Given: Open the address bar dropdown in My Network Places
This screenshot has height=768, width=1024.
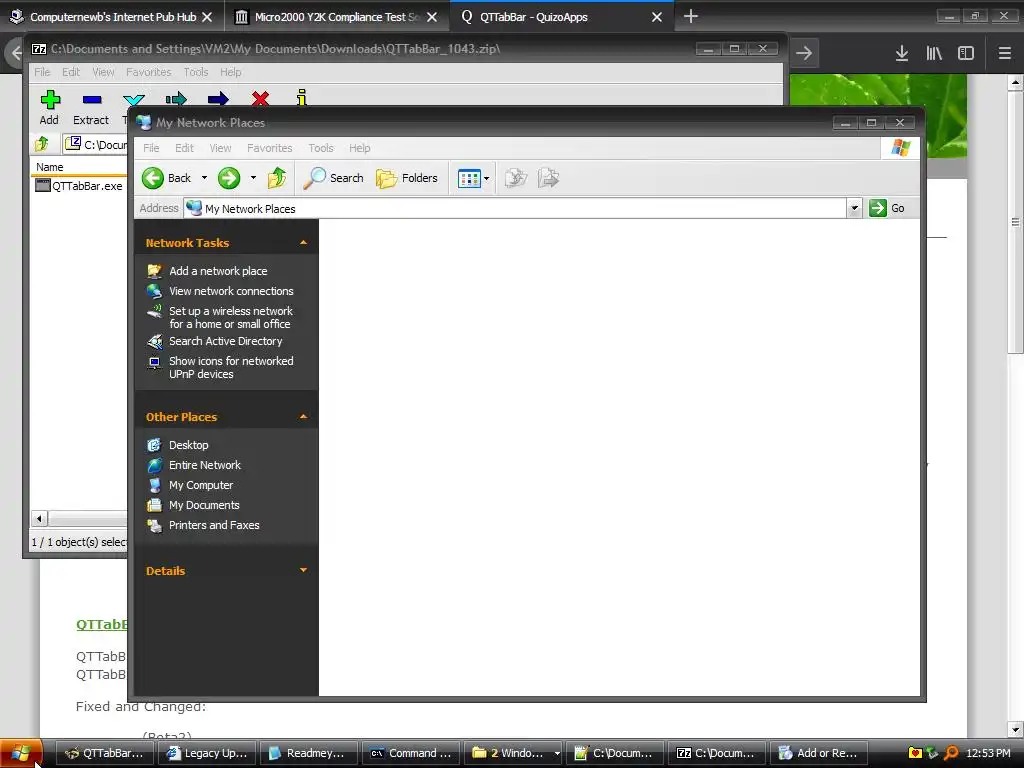Looking at the screenshot, I should 854,208.
